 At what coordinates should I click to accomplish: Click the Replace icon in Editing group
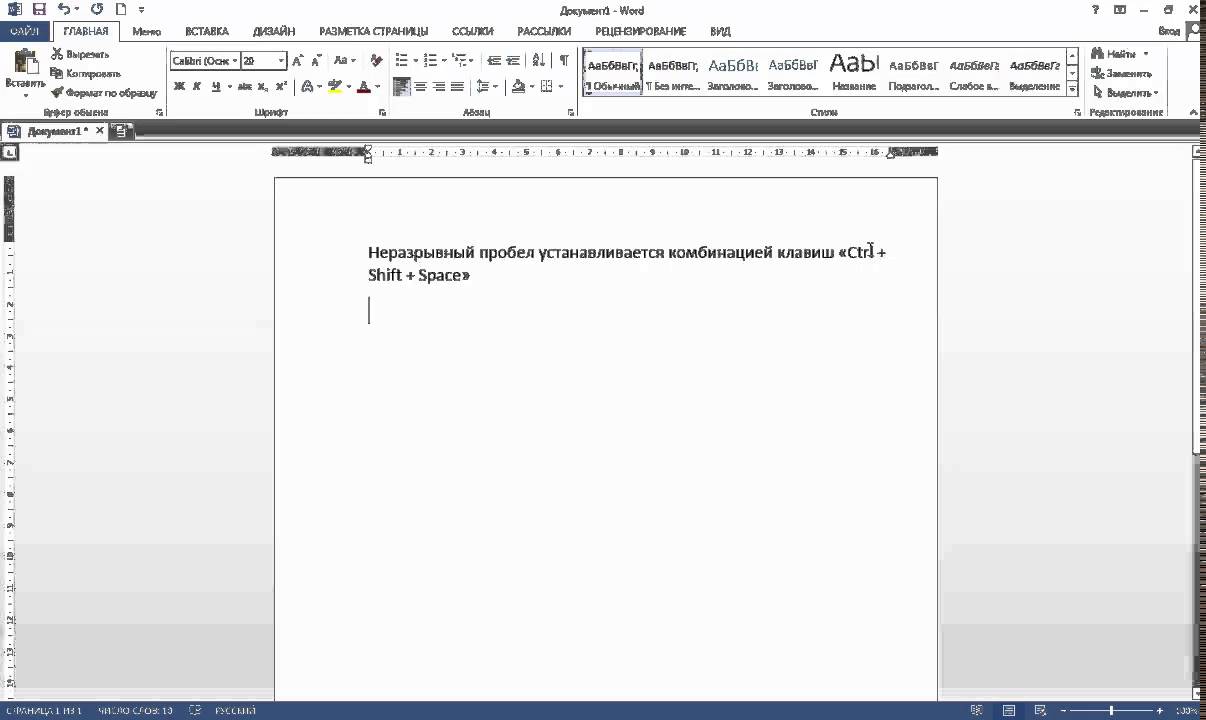tap(1098, 73)
